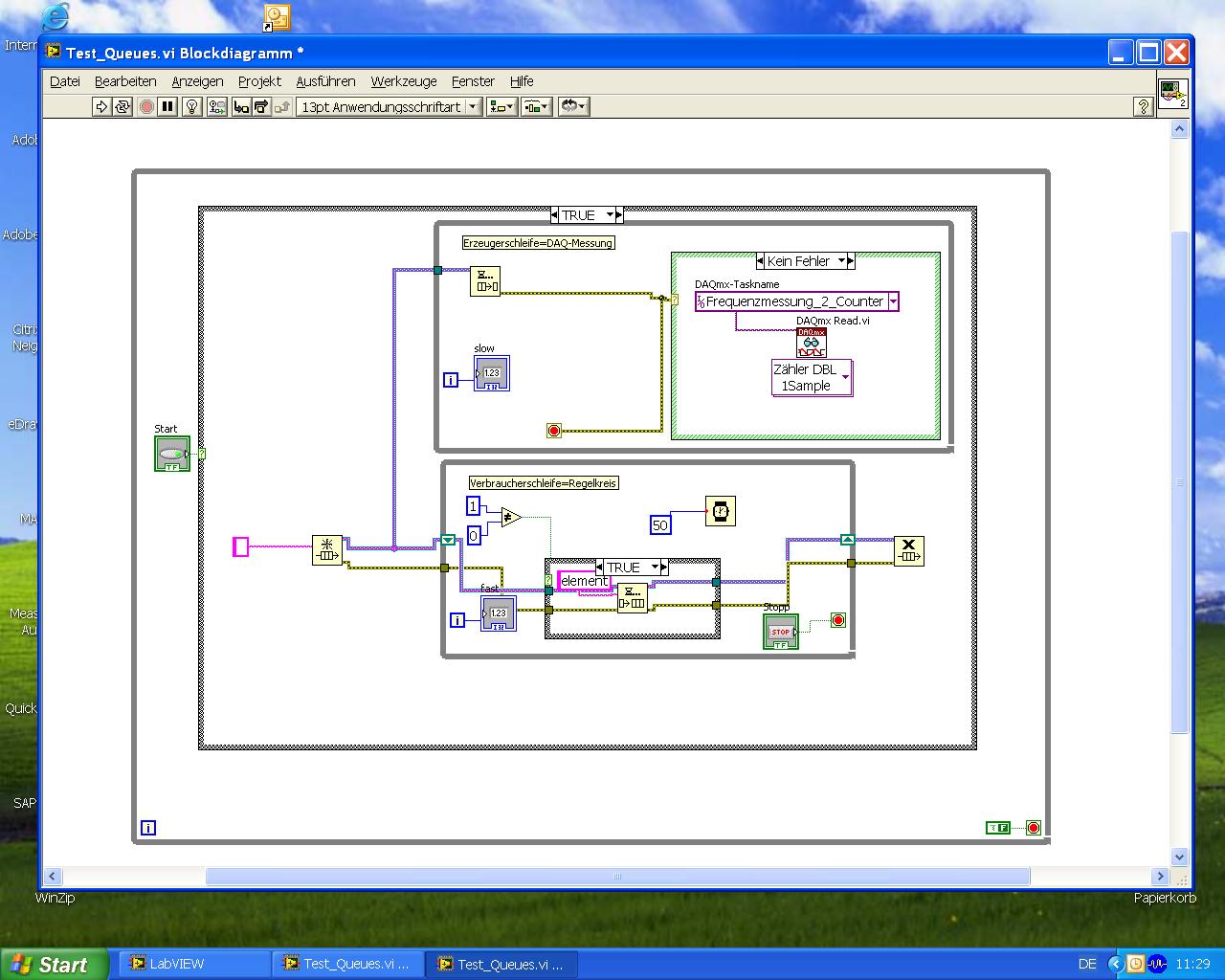Open the Hilfe menu

(522, 81)
